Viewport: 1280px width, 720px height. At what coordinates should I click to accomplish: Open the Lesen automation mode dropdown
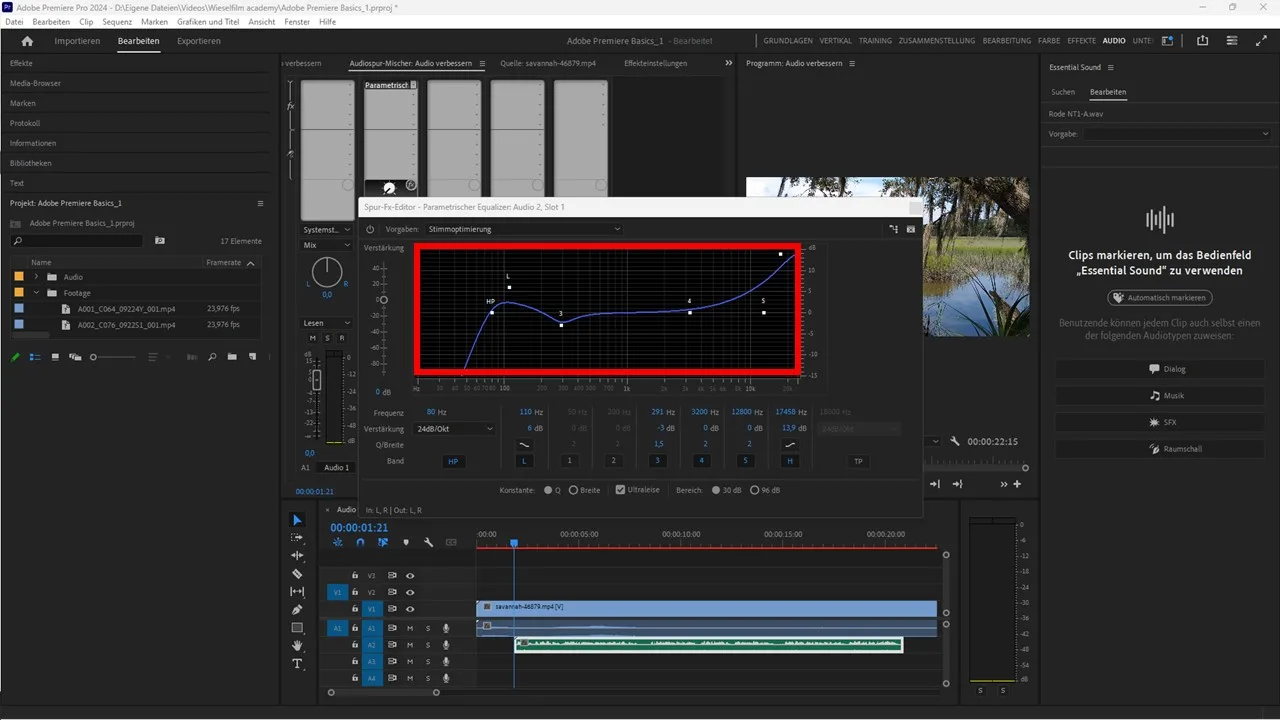(x=327, y=323)
